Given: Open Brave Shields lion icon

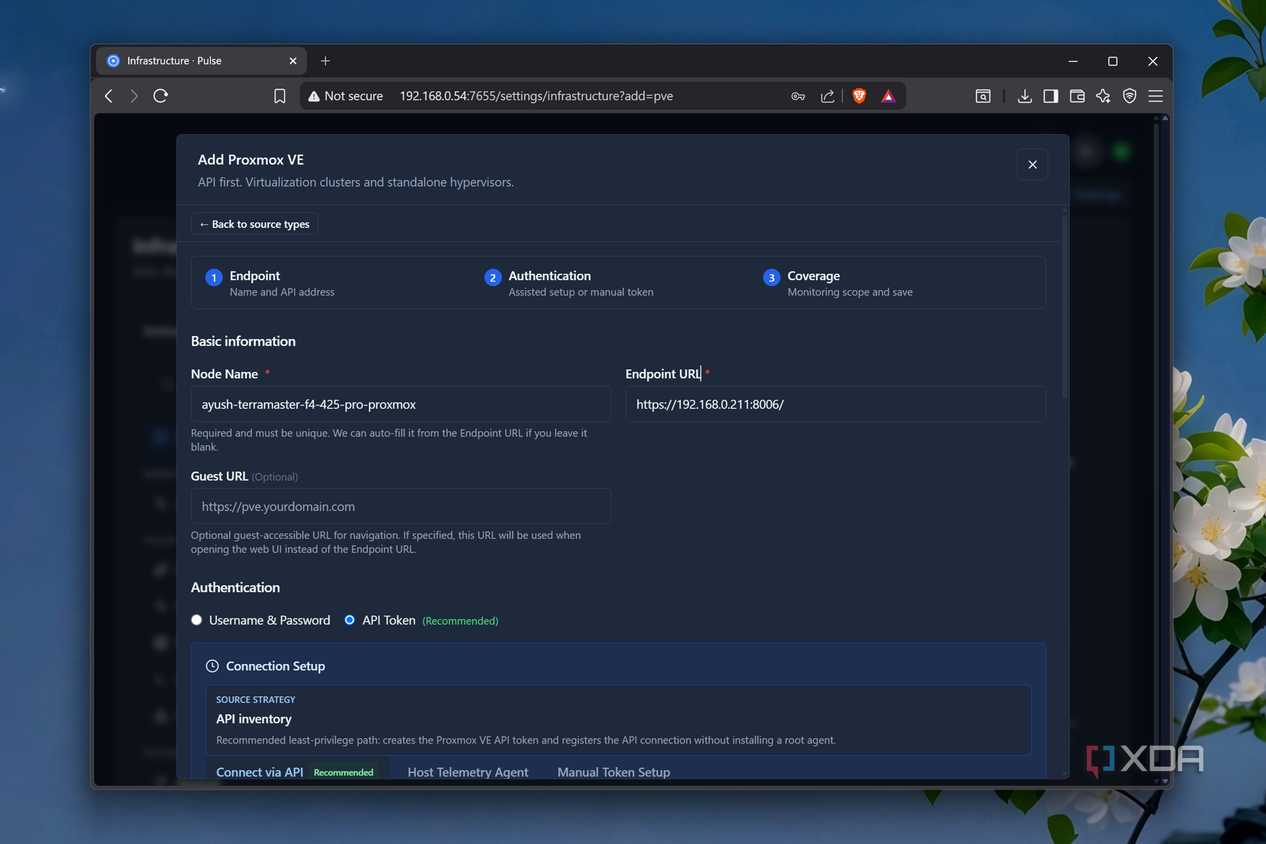Looking at the screenshot, I should [x=859, y=96].
